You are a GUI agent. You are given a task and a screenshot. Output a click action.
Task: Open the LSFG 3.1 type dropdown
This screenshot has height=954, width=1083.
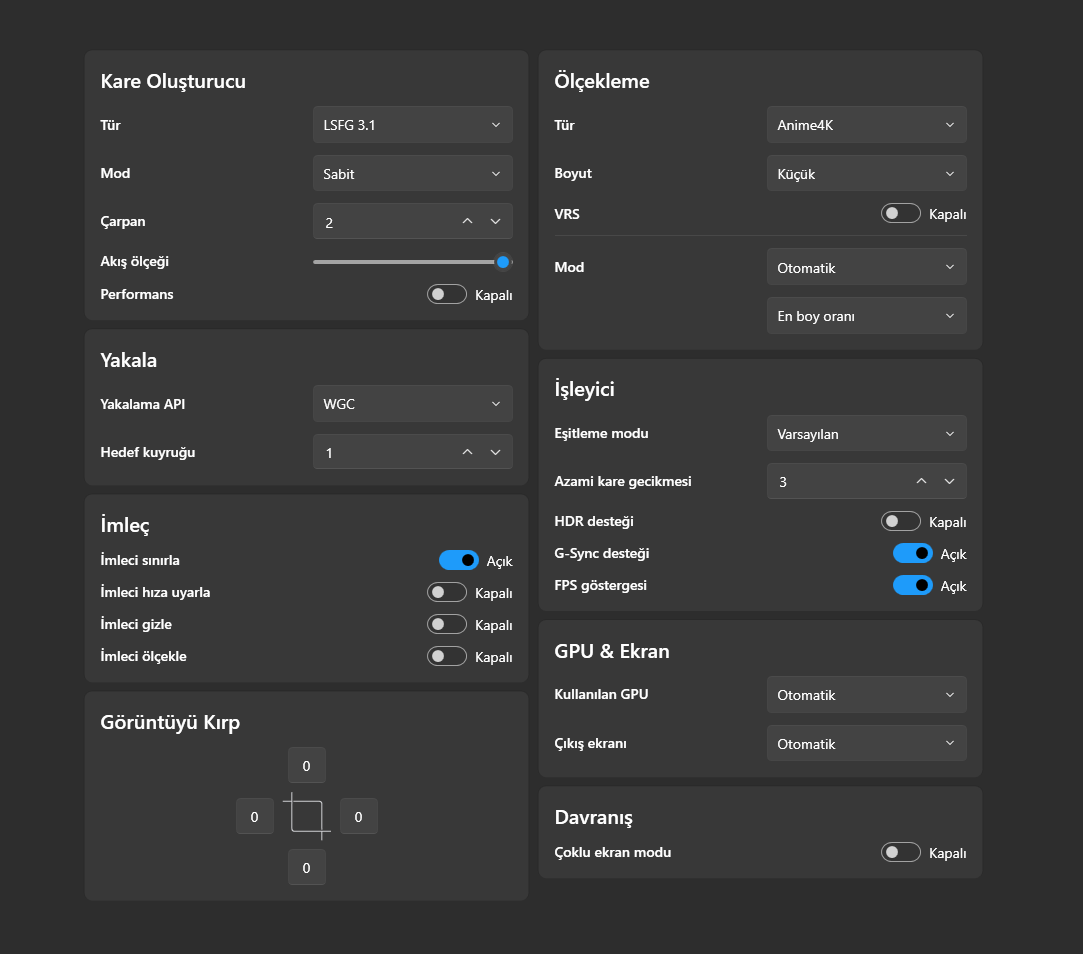coord(412,125)
